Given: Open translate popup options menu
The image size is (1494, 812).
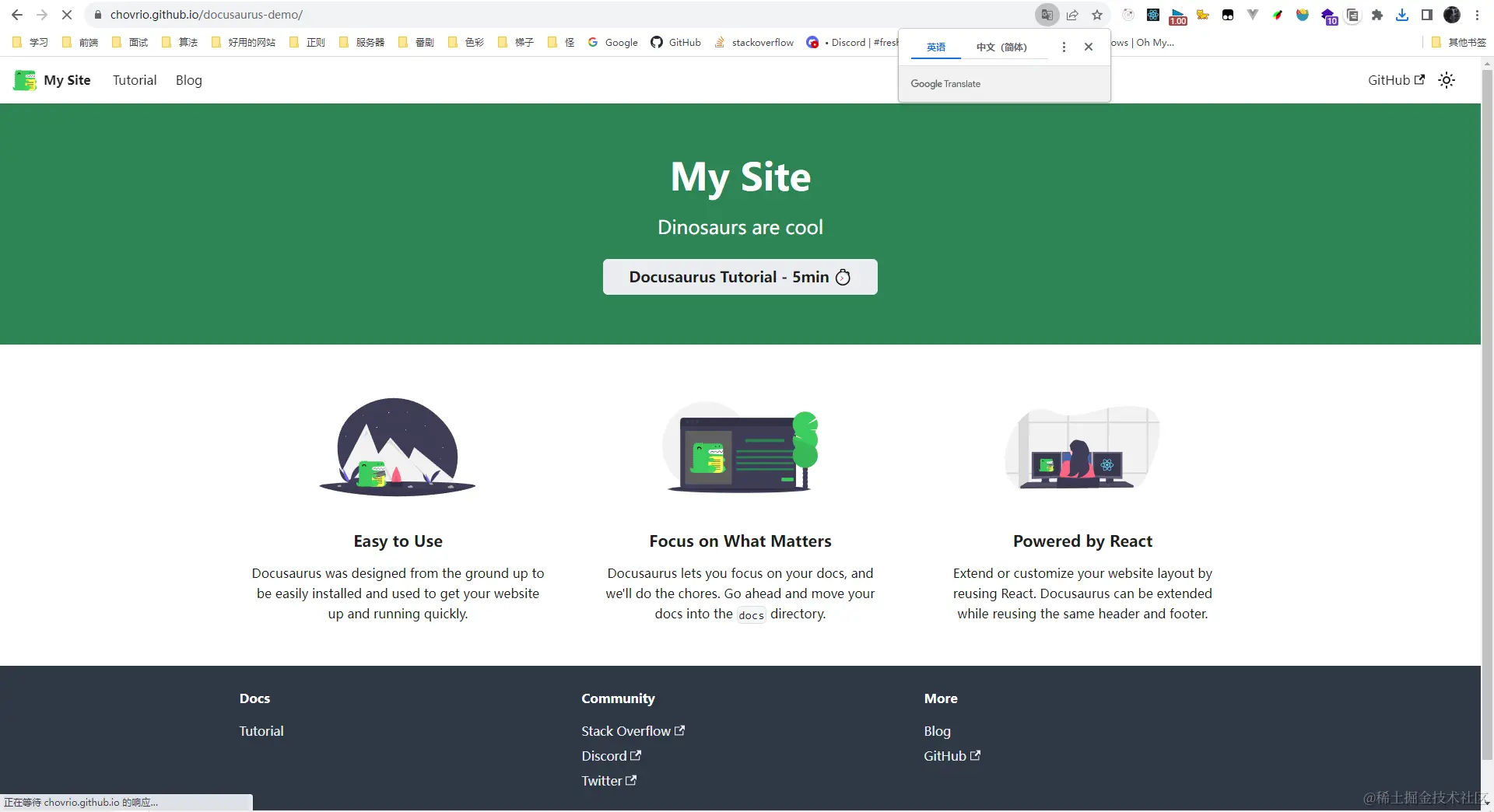Looking at the screenshot, I should click(x=1064, y=47).
